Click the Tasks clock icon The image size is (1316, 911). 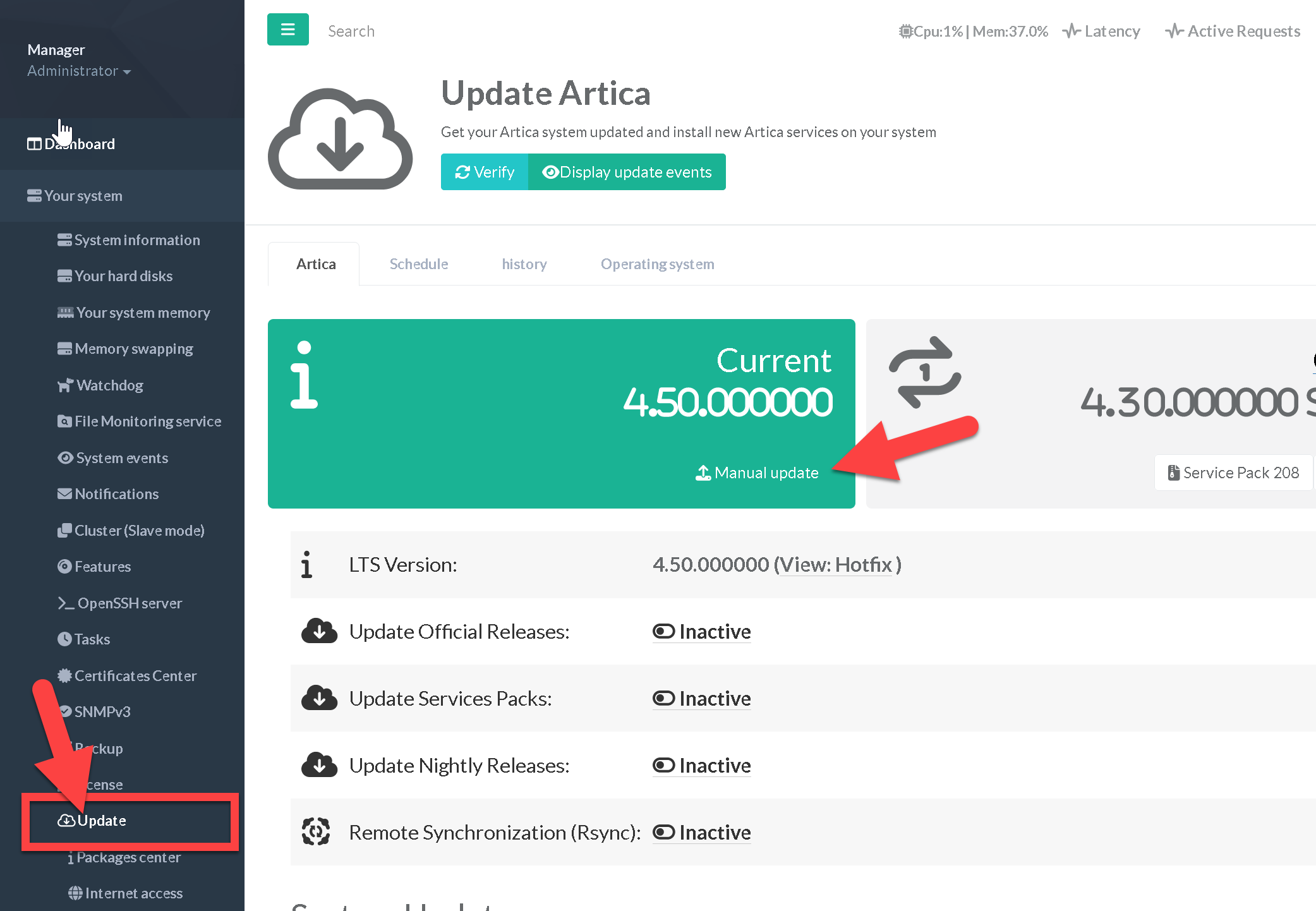(x=64, y=639)
